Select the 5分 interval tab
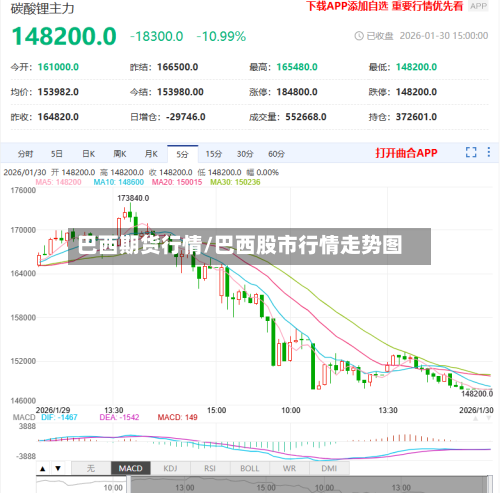This screenshot has width=500, height=493. [x=182, y=154]
